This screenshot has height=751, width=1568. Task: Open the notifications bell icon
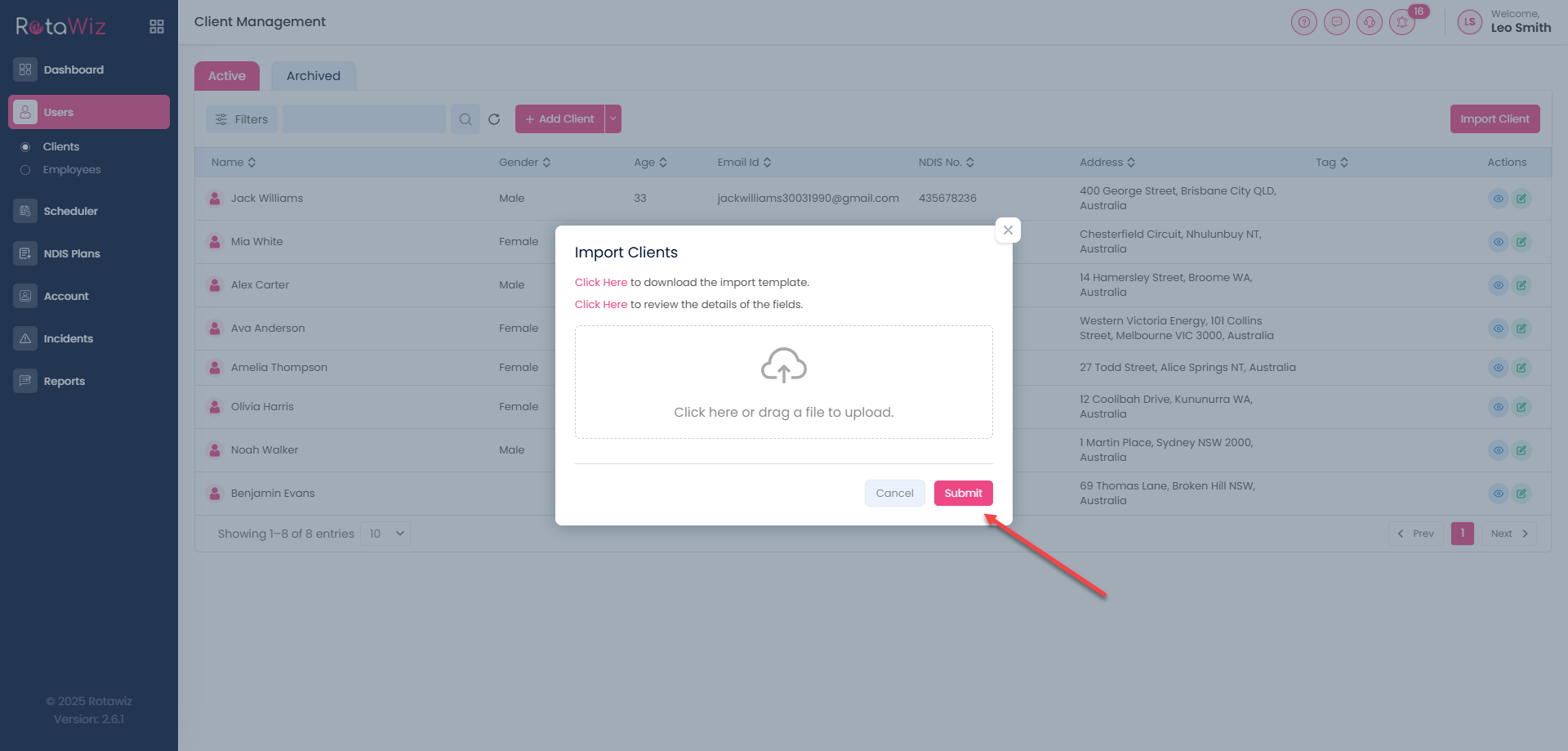(x=1401, y=22)
